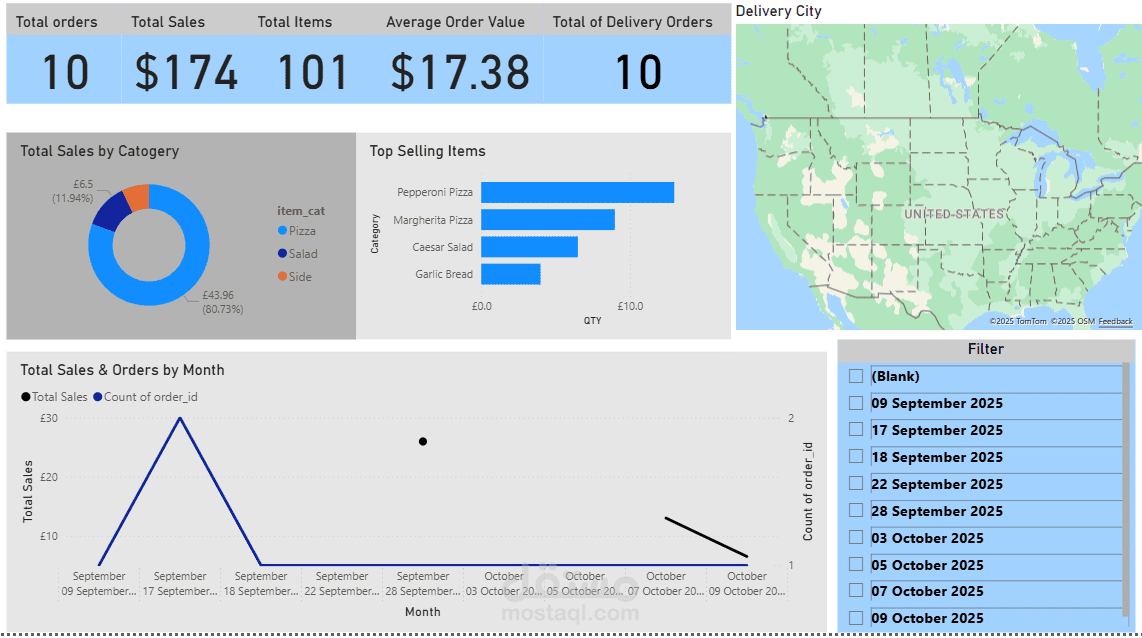Enable the "17 September 2025" filter

tap(856, 430)
